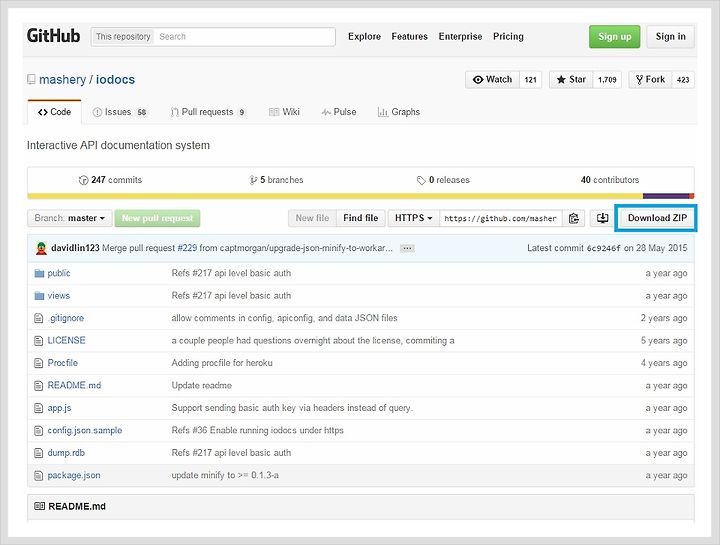The width and height of the screenshot is (720, 545).
Task: Click .gitignore file icon
Action: coord(39,318)
